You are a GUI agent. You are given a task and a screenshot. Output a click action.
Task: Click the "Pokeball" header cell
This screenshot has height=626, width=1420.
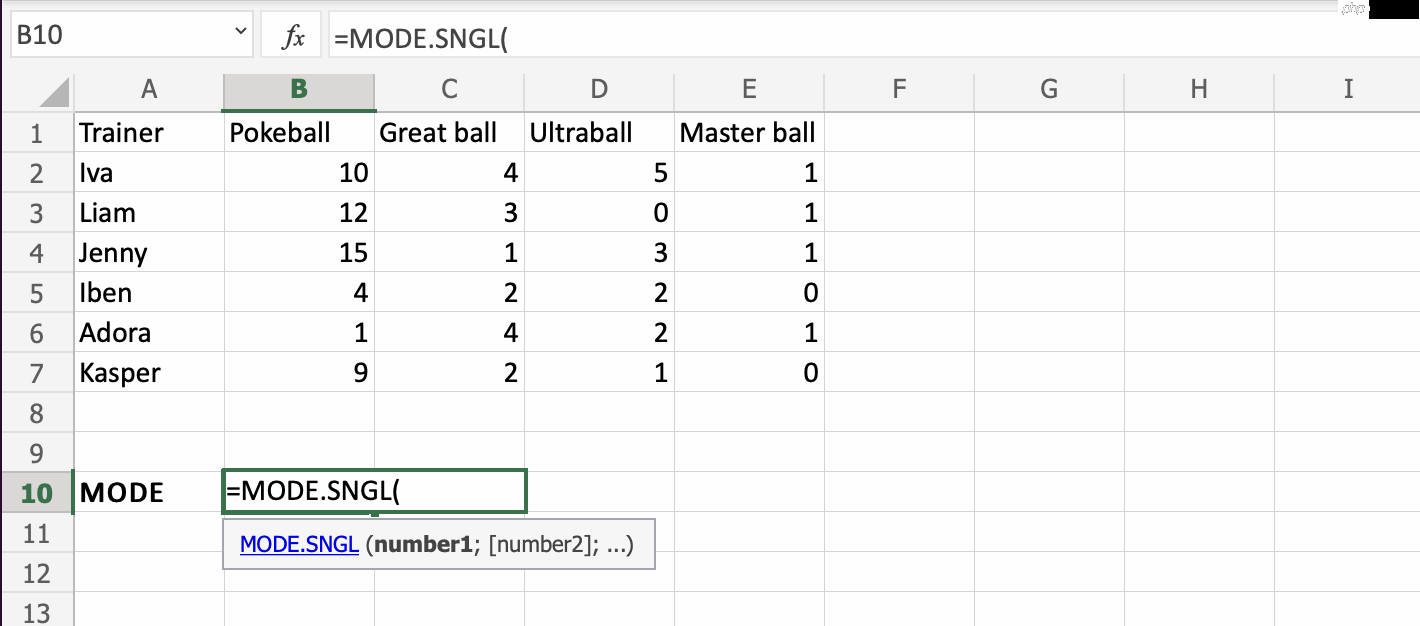tap(299, 132)
